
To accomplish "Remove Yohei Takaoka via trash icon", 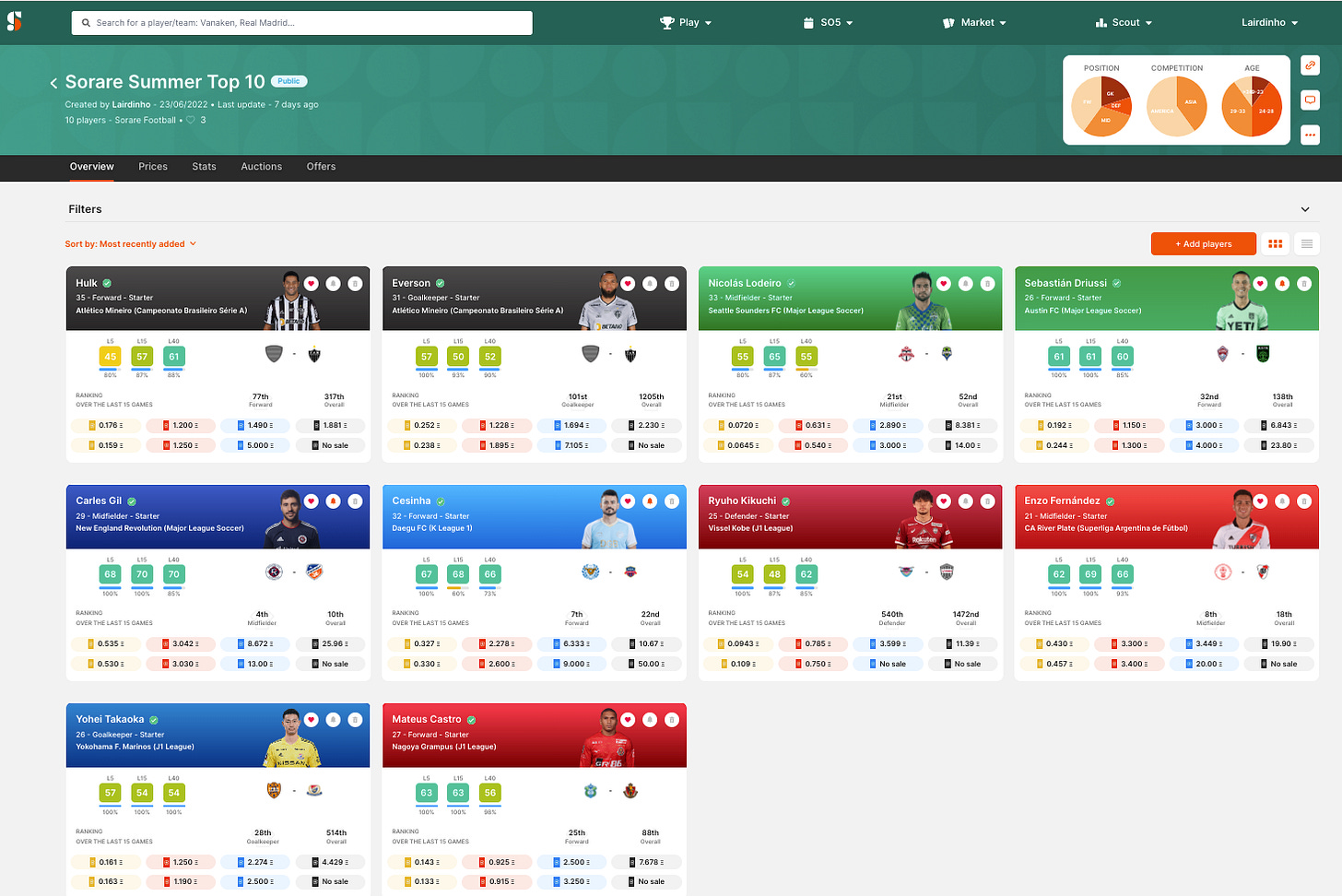I will coord(355,720).
